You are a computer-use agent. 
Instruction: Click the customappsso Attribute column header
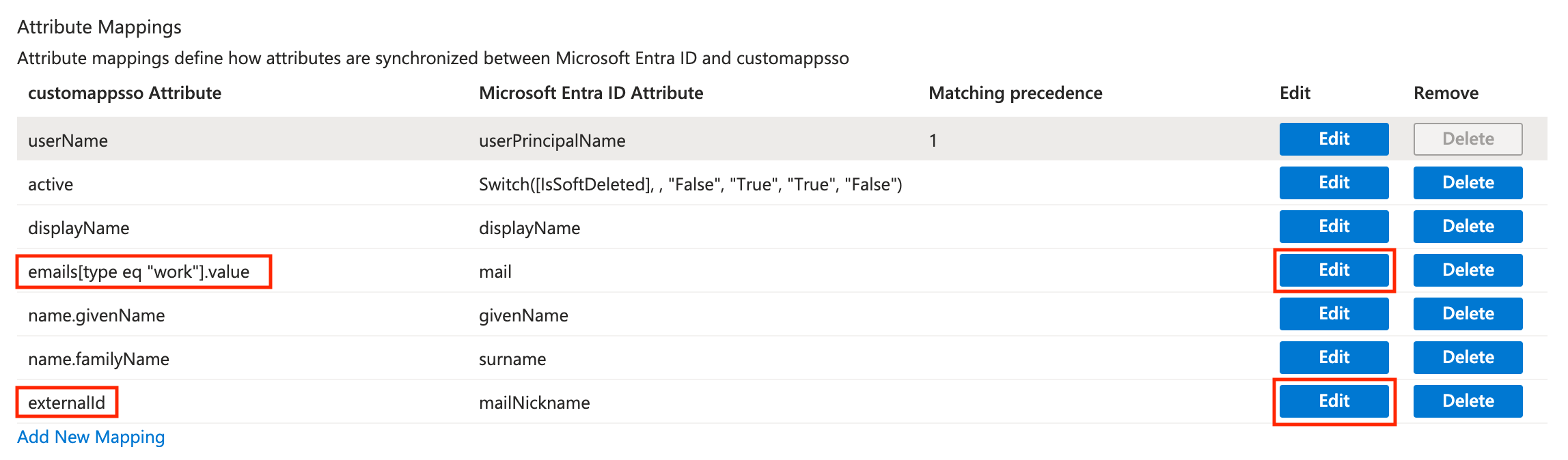tap(124, 93)
